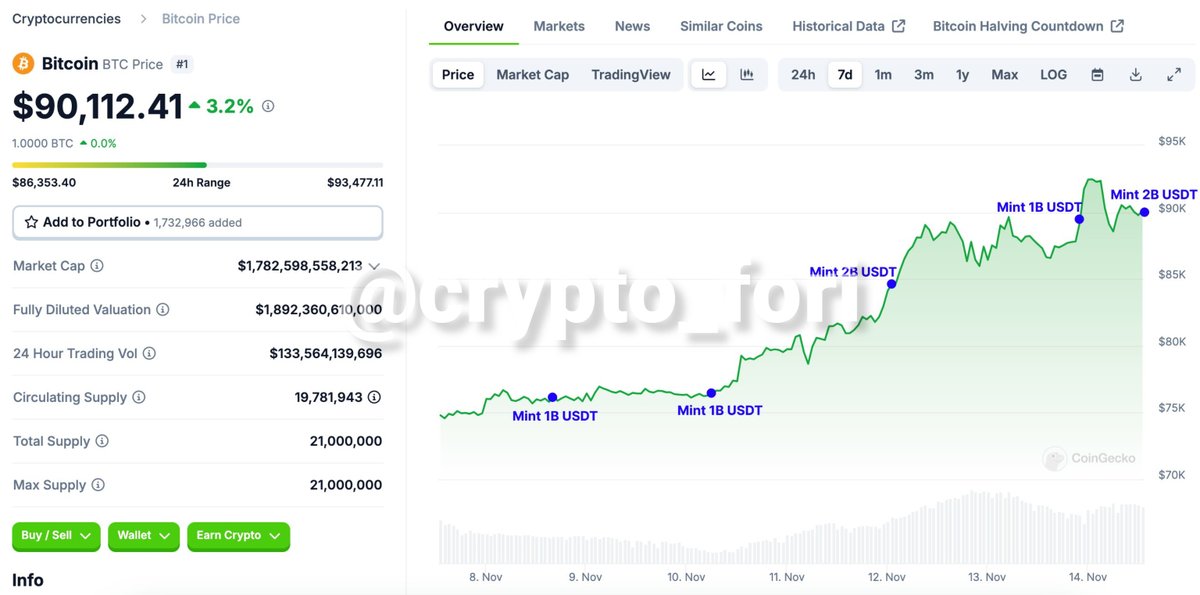Switch to the Markets tab
The image size is (1200, 595).
pyautogui.click(x=559, y=26)
